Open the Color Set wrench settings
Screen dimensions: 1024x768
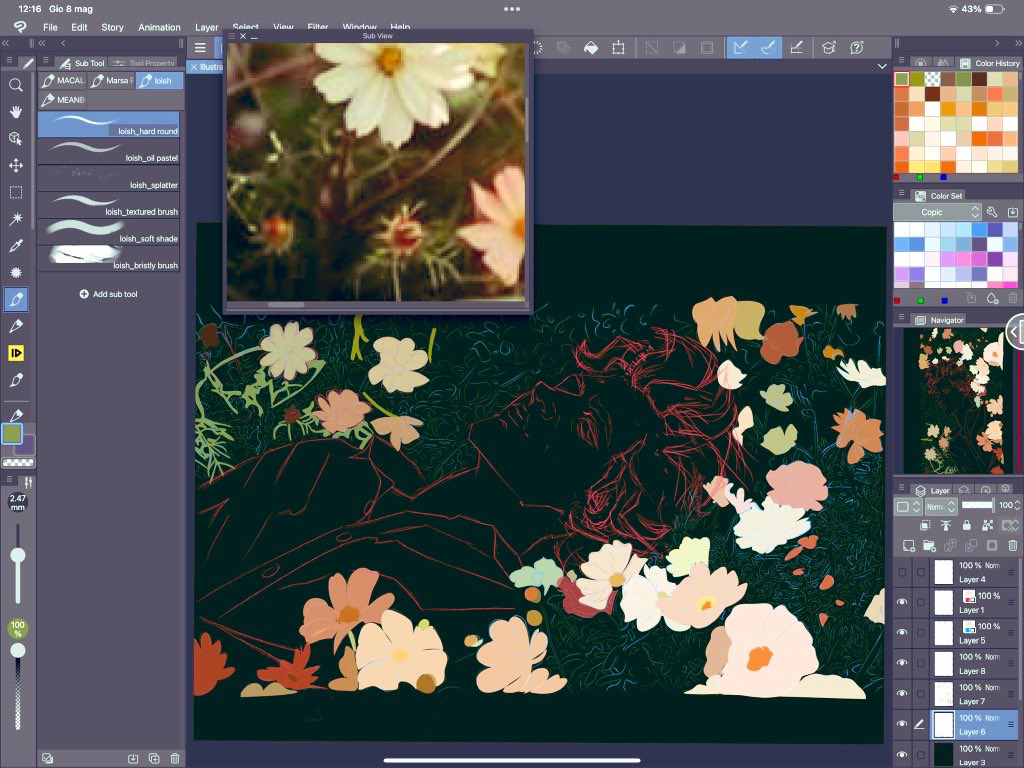tap(992, 212)
